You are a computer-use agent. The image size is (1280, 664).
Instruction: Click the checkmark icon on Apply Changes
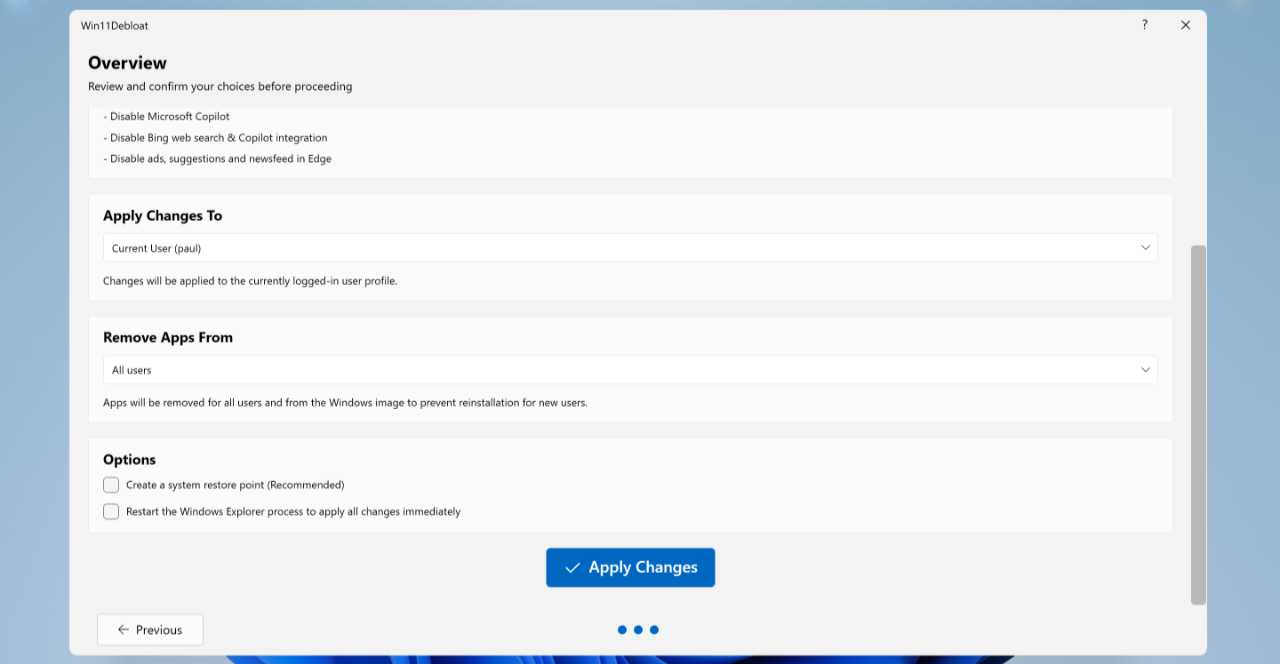click(573, 568)
